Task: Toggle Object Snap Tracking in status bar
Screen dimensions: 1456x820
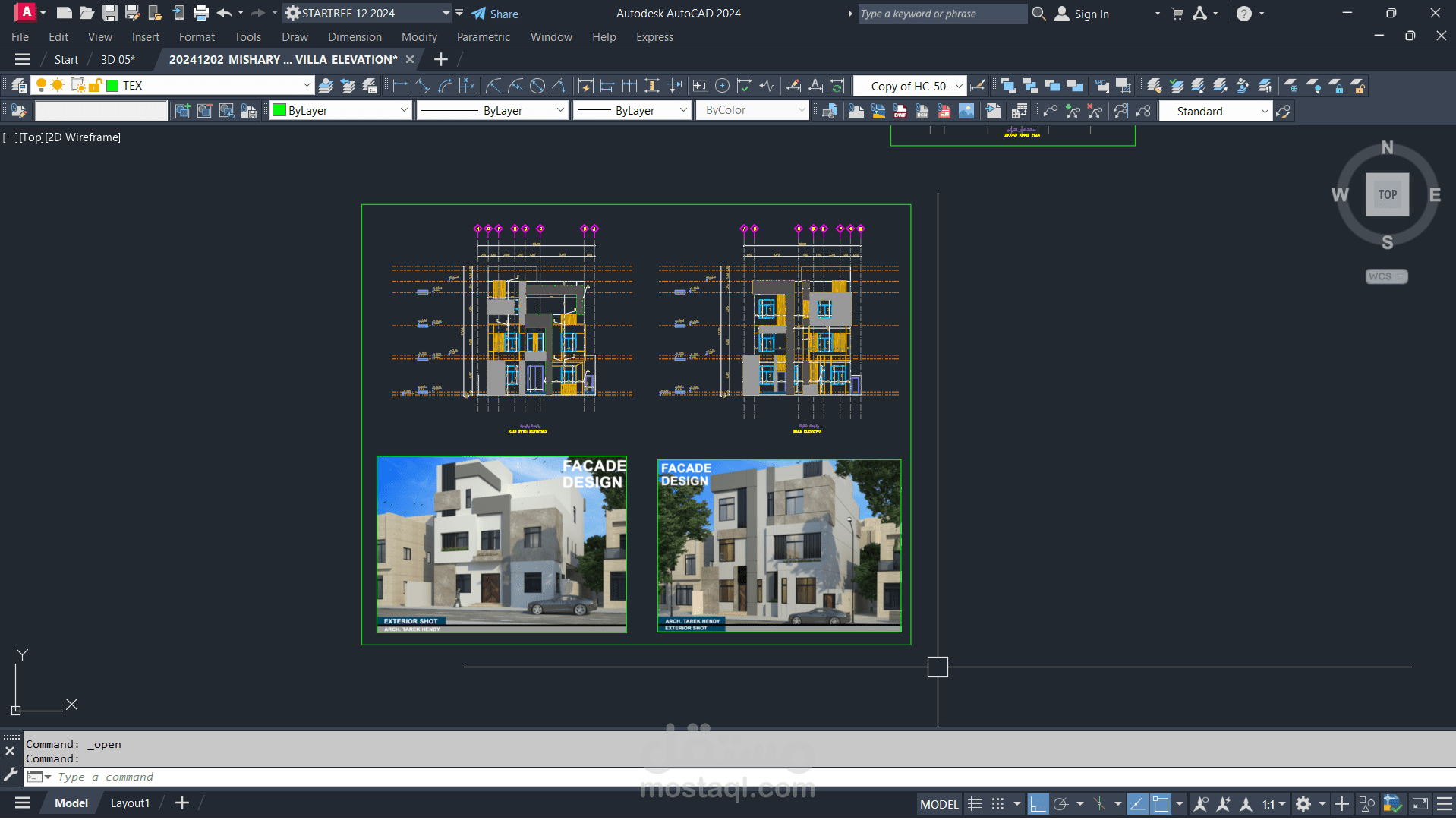Action: 1137,803
